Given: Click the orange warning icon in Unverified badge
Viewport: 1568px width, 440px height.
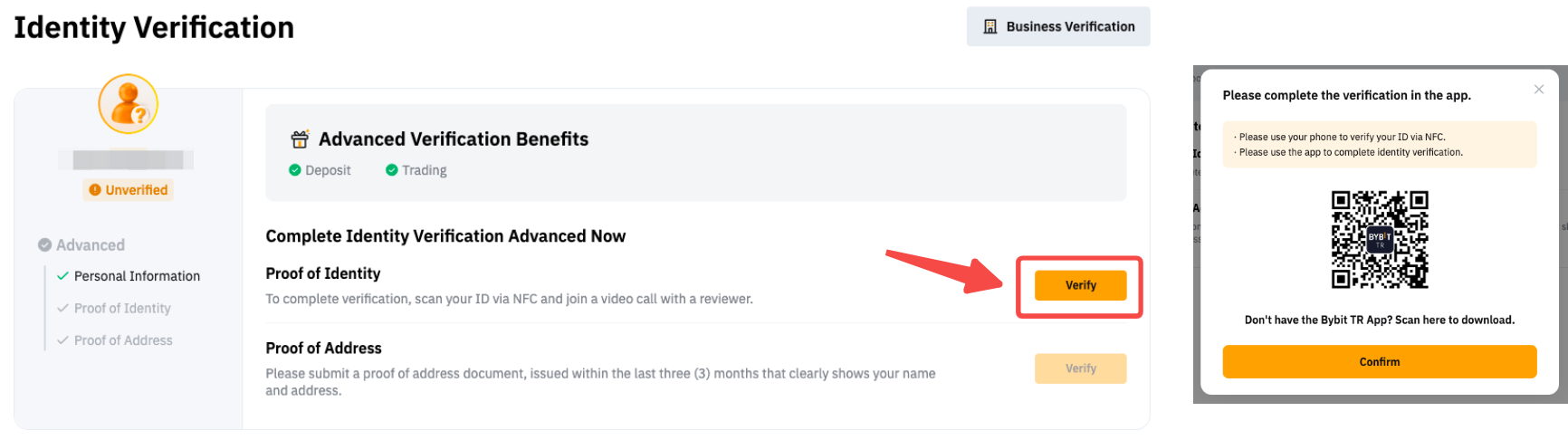Looking at the screenshot, I should pos(95,190).
